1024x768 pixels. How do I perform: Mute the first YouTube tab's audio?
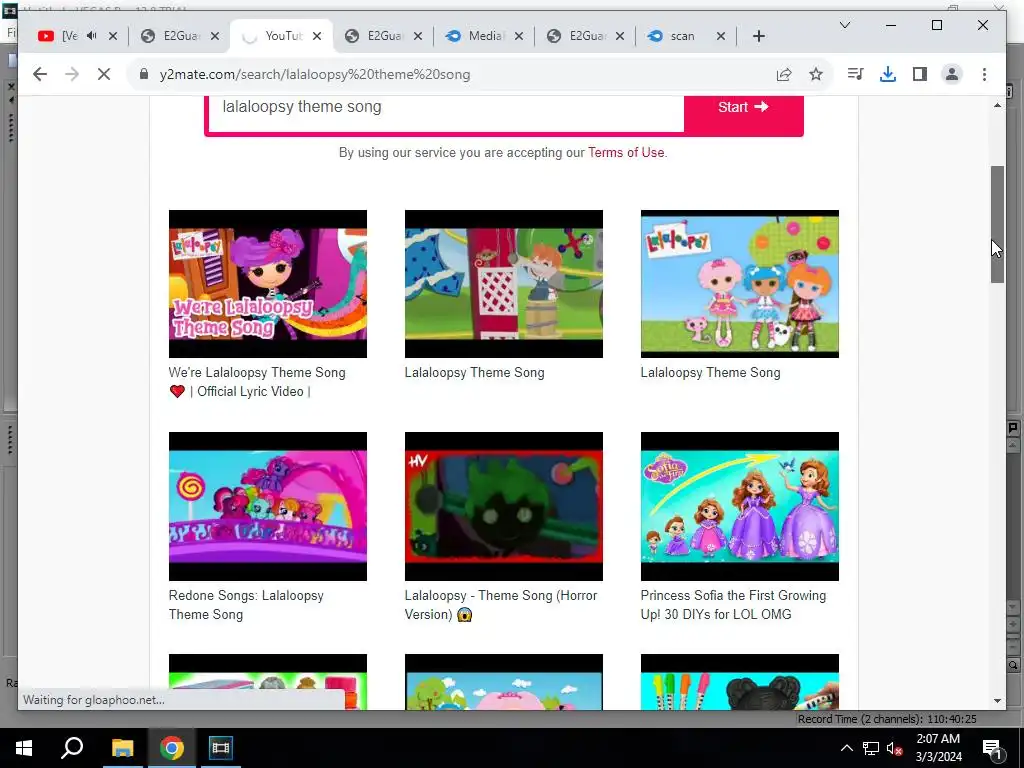tap(91, 36)
